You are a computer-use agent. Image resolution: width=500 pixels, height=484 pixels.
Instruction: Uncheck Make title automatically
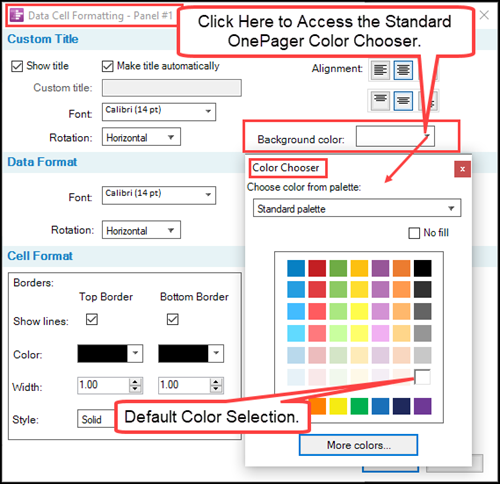point(108,66)
